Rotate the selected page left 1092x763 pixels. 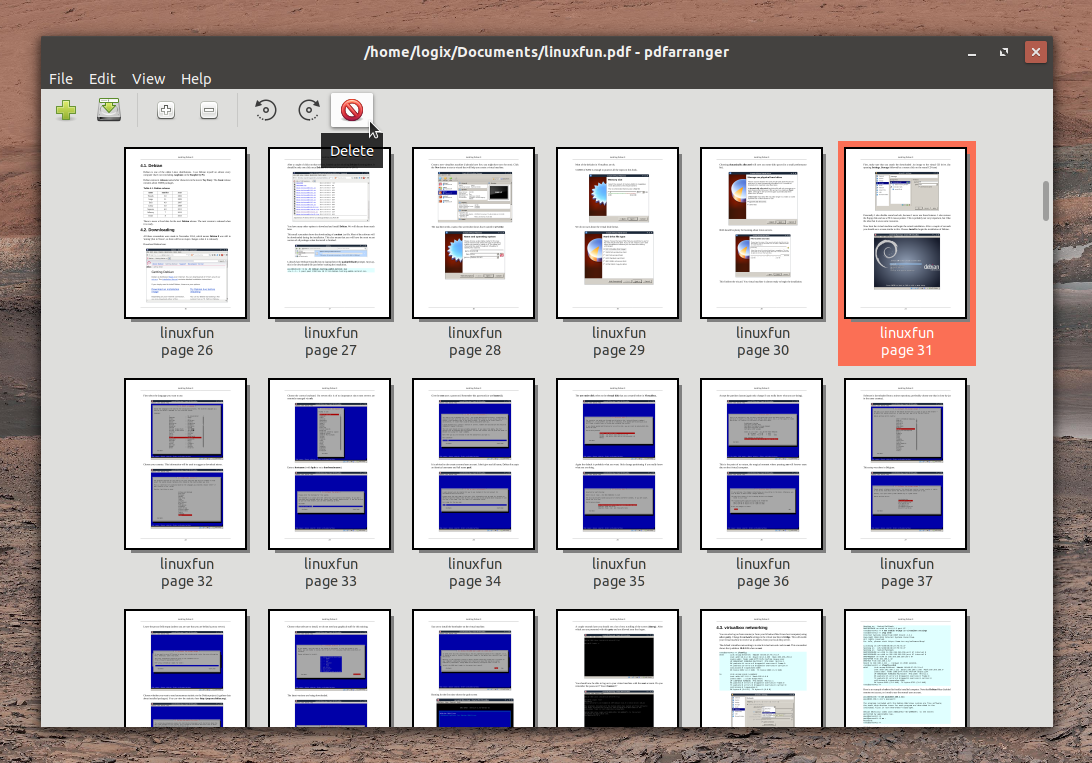point(265,110)
